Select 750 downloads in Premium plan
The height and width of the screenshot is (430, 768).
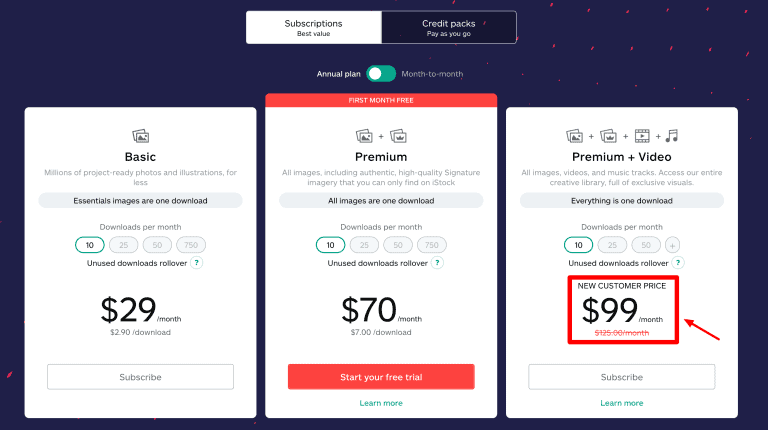pos(432,245)
